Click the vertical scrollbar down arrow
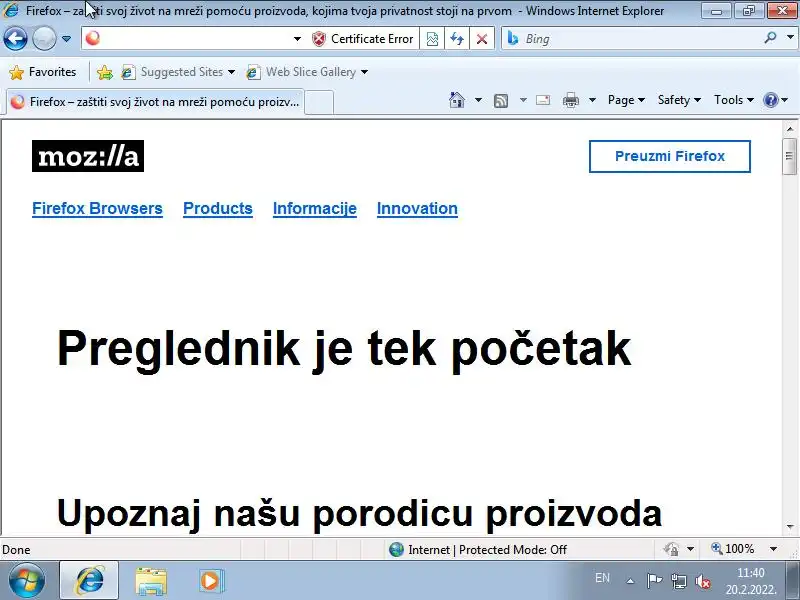Viewport: 800px width, 600px height. tap(790, 527)
